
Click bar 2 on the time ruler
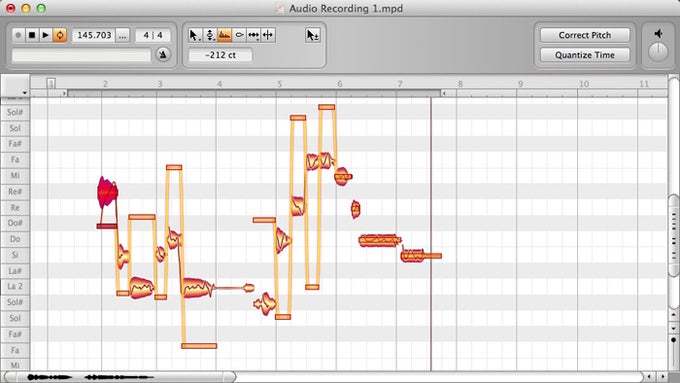105,84
